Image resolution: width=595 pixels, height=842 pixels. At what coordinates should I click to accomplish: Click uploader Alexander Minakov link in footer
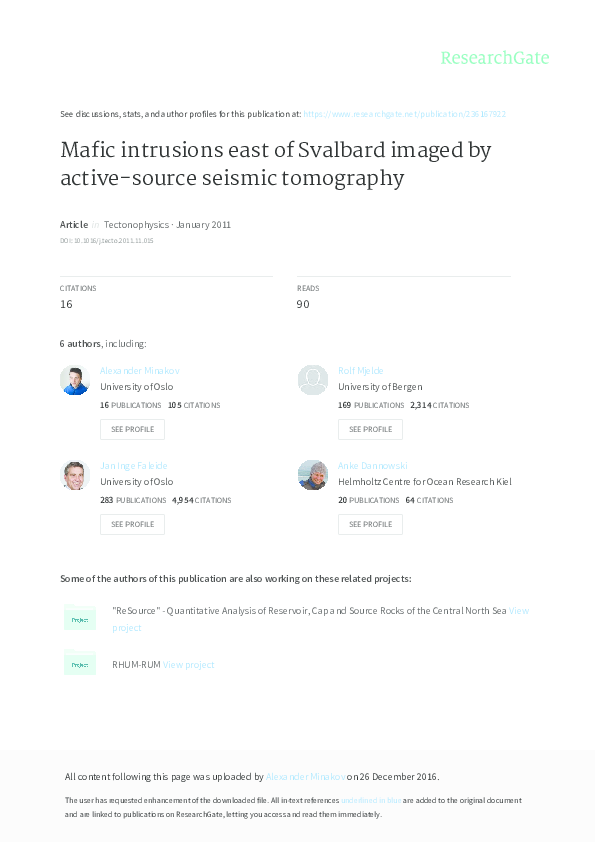pyautogui.click(x=306, y=776)
